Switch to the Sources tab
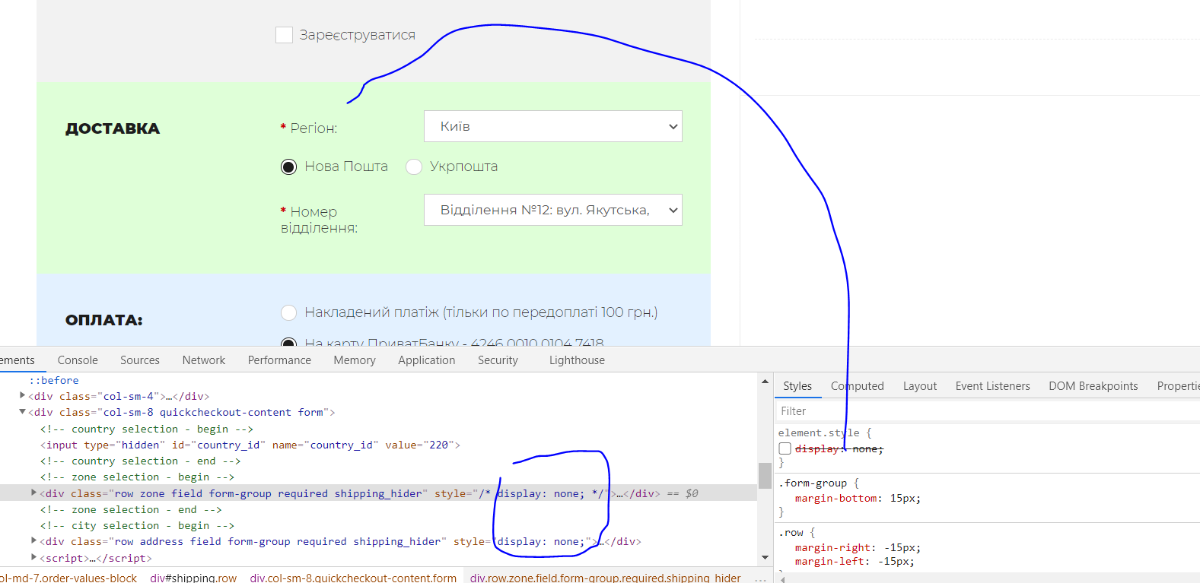The image size is (1200, 583). tap(140, 360)
